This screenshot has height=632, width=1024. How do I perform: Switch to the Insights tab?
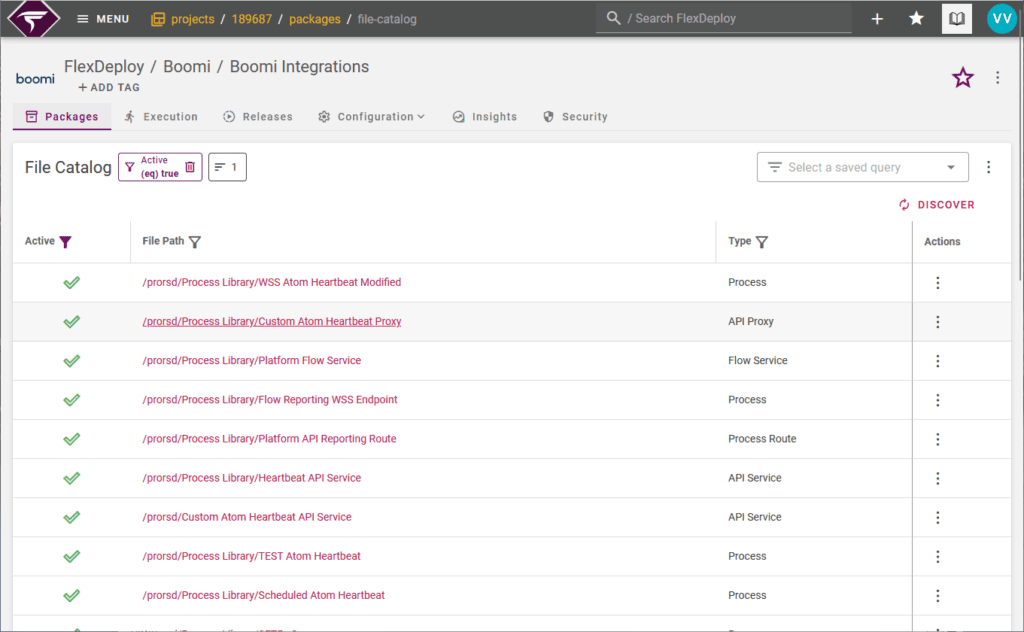click(x=485, y=116)
